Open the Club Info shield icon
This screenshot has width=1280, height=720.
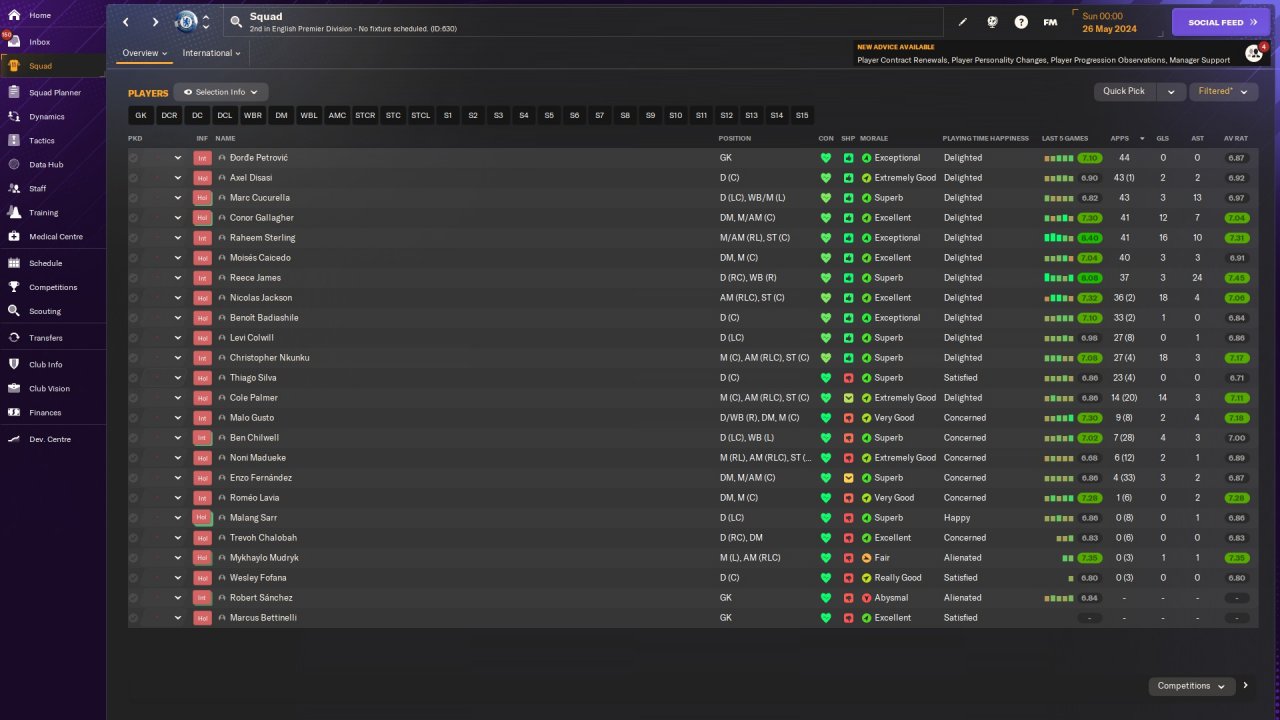[x=14, y=364]
